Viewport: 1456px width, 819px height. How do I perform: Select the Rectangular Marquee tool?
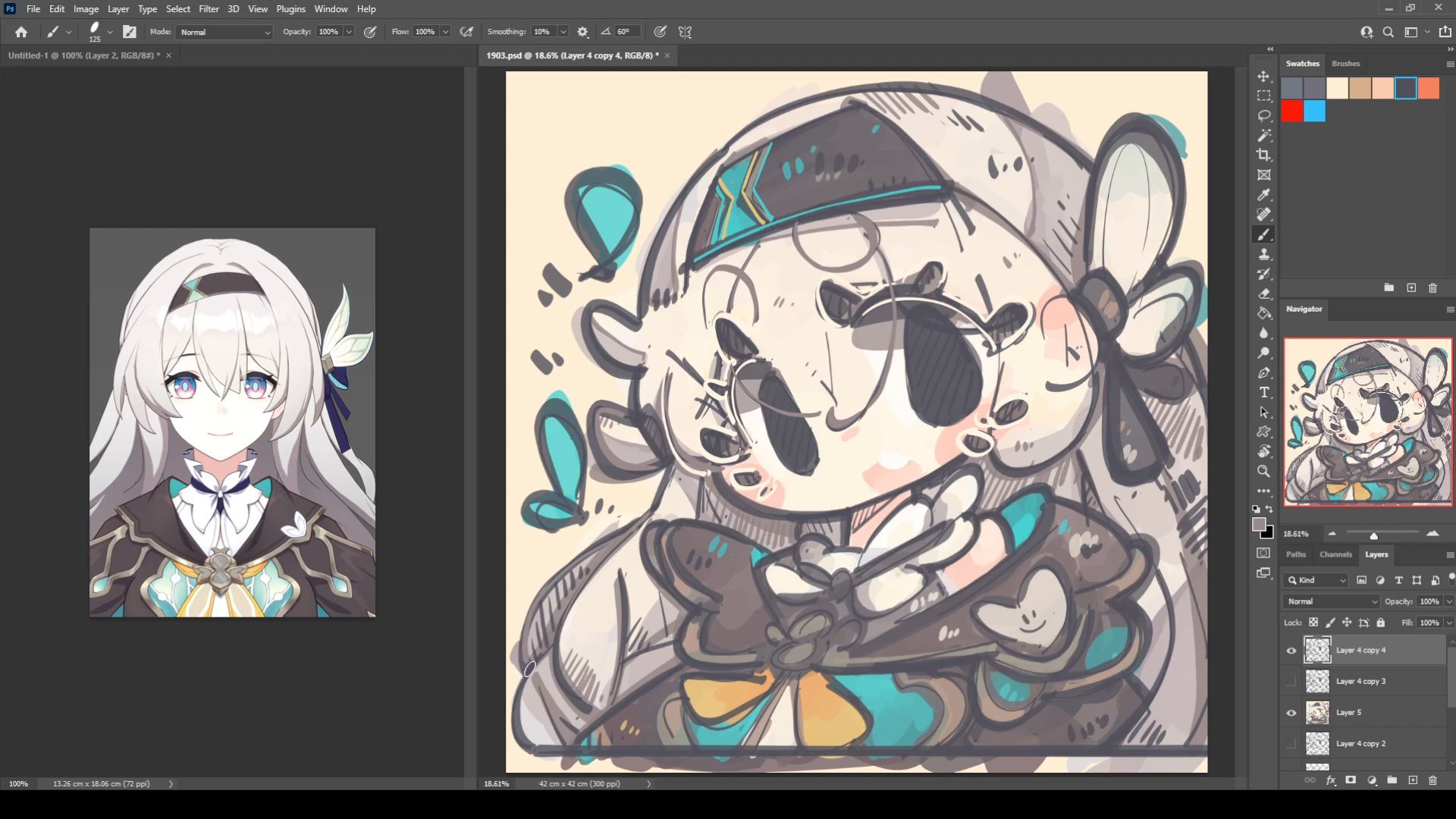[1263, 96]
